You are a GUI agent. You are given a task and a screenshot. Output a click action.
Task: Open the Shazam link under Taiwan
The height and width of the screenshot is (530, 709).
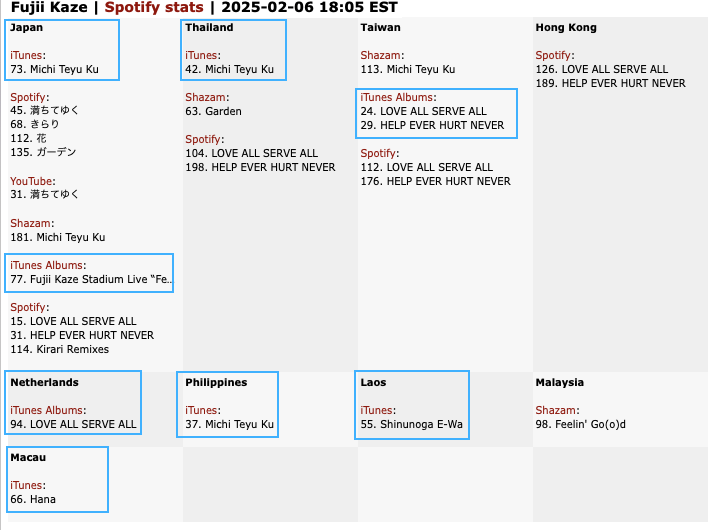tap(381, 55)
